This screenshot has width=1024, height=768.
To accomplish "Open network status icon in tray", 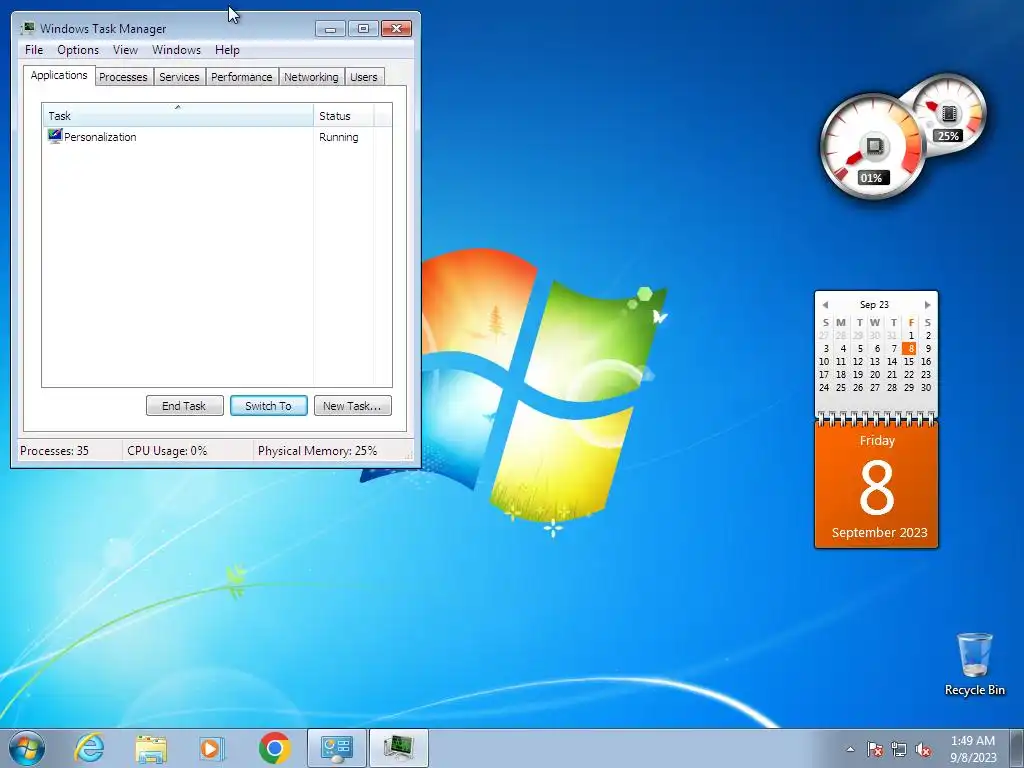I will point(899,749).
